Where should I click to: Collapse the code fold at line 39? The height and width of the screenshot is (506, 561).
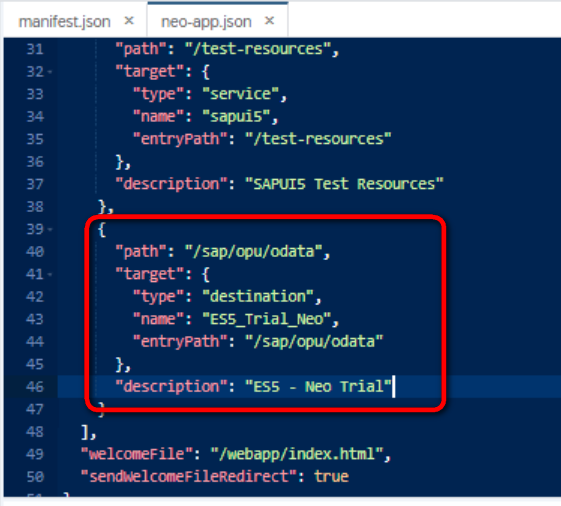pyautogui.click(x=50, y=229)
